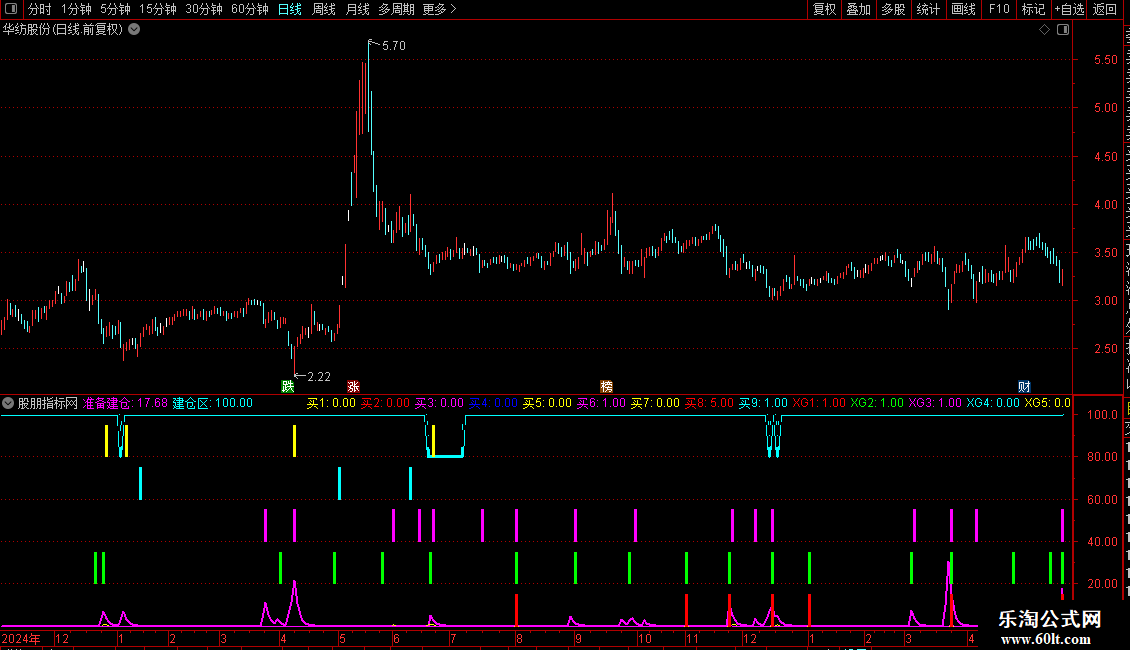
Task: Open 统计 statistics
Action: [x=927, y=9]
